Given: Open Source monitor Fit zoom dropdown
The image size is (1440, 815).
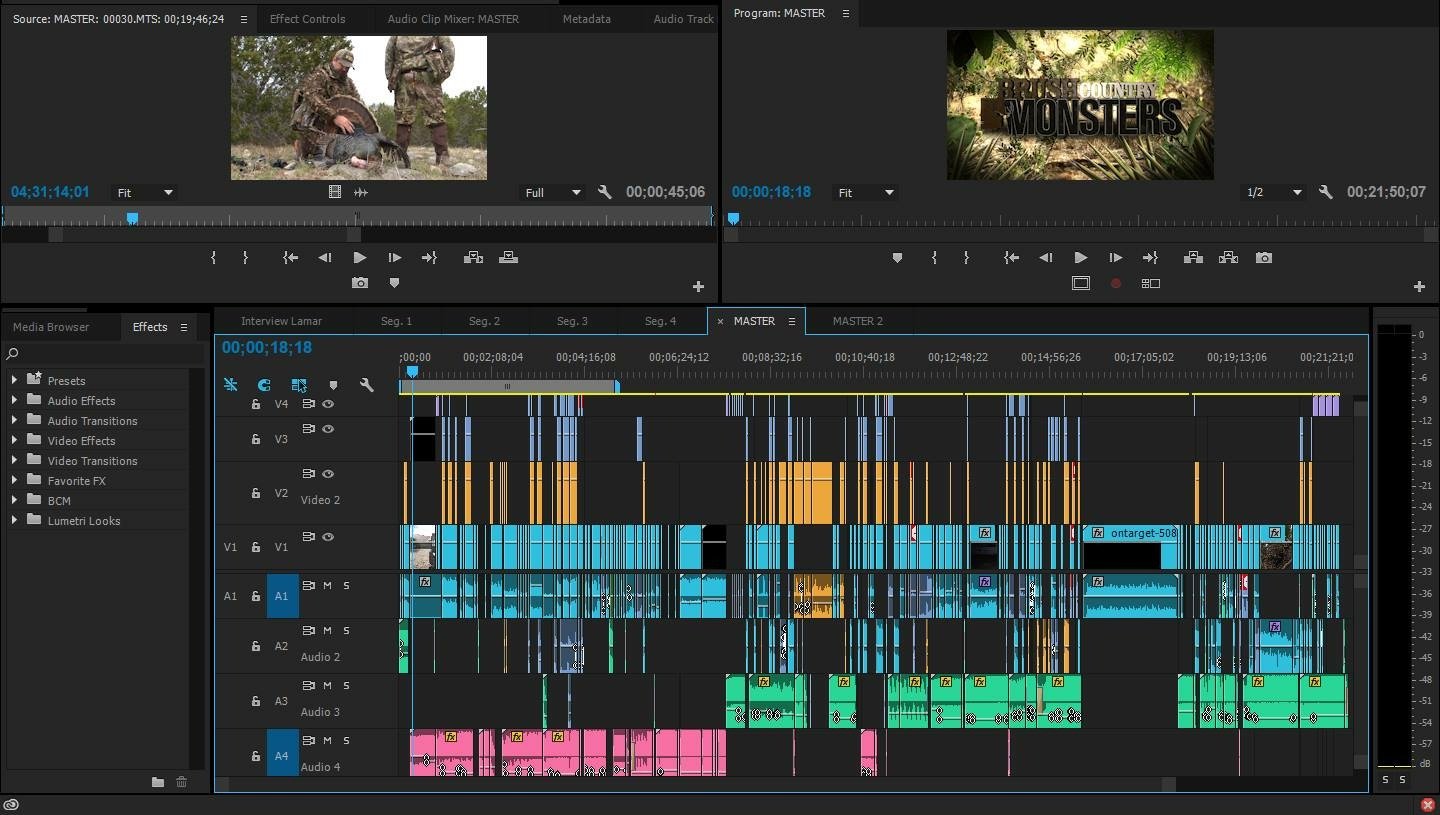Looking at the screenshot, I should coord(145,192).
